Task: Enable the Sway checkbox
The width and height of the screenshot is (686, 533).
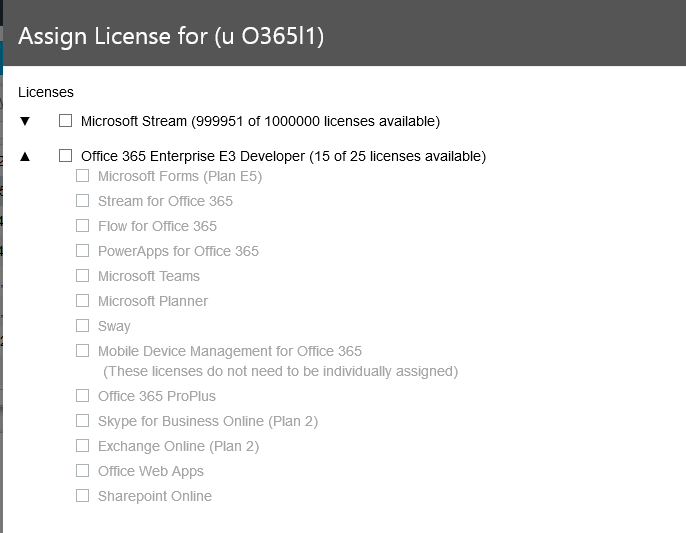Action: point(82,325)
